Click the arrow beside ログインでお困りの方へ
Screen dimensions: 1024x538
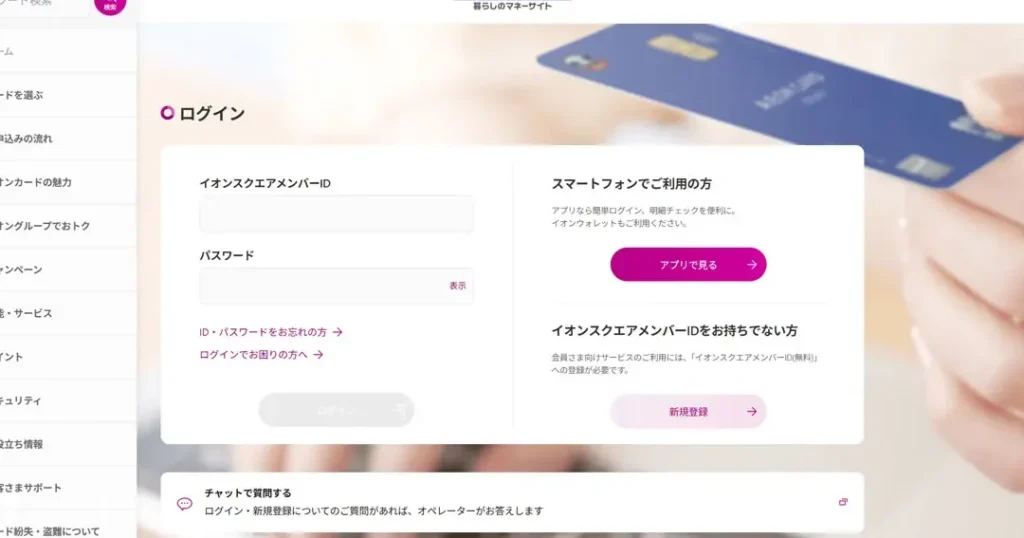click(318, 355)
